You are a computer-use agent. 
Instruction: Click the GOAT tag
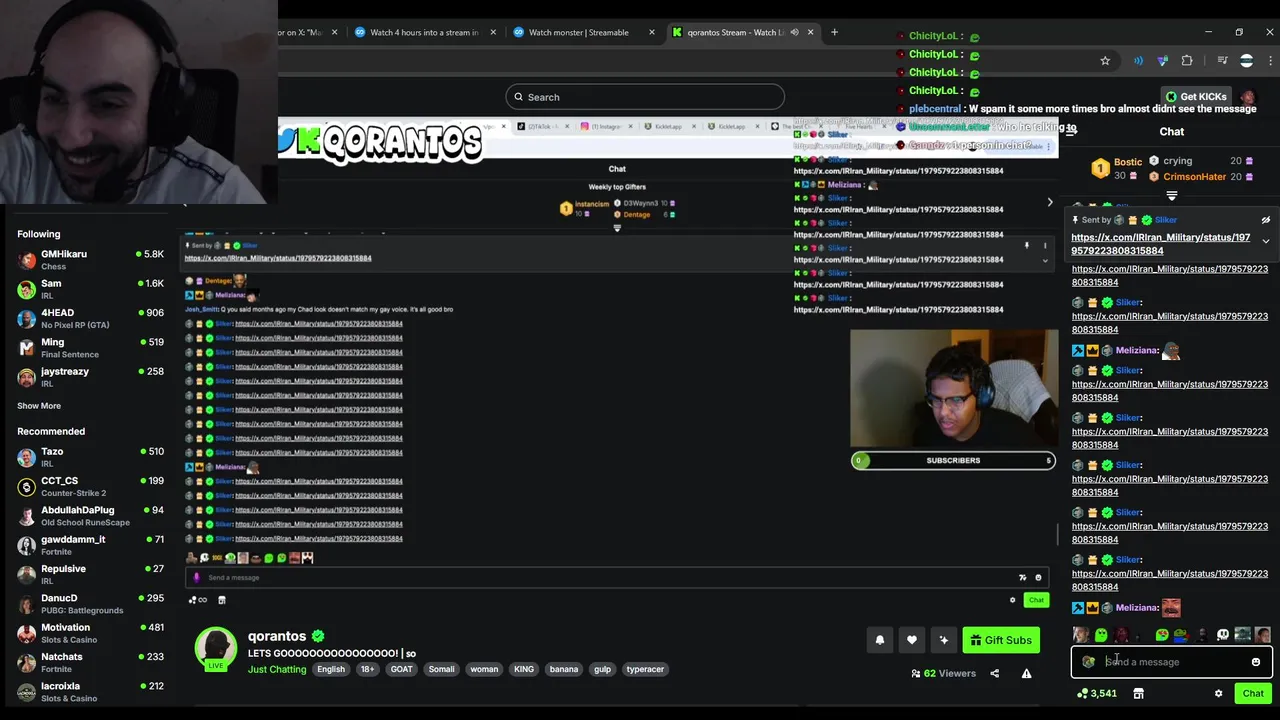tap(401, 669)
